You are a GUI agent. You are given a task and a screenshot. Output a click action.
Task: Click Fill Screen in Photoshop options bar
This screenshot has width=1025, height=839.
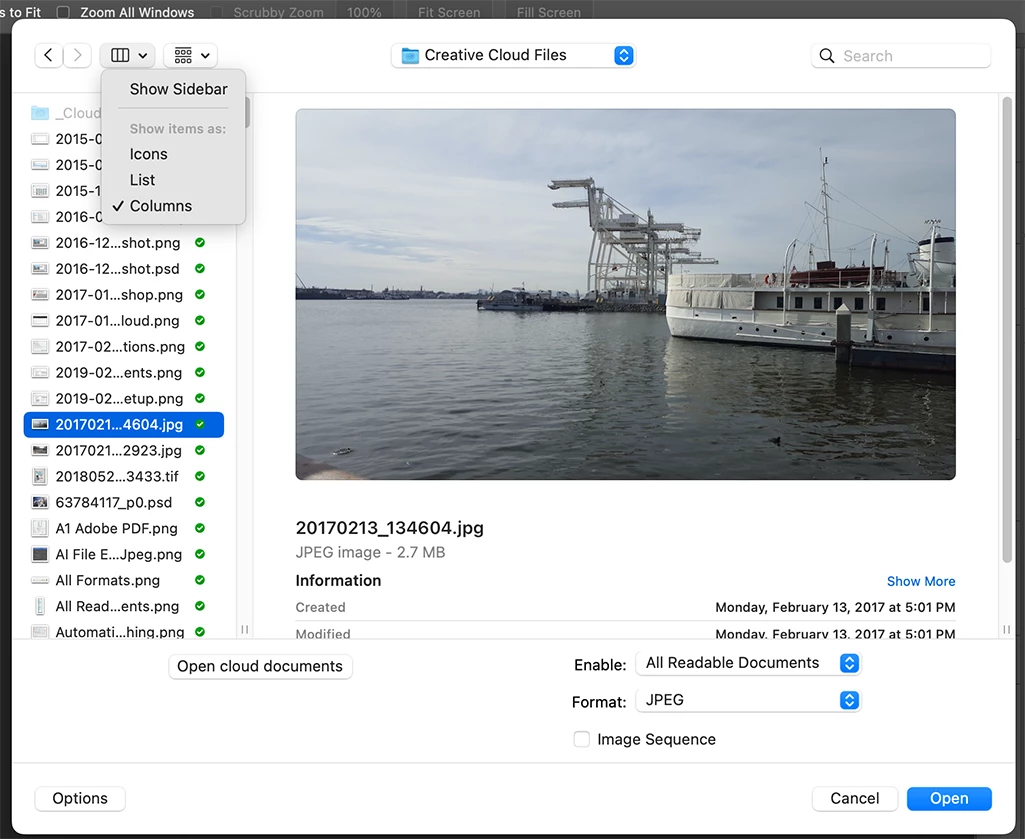click(x=548, y=12)
